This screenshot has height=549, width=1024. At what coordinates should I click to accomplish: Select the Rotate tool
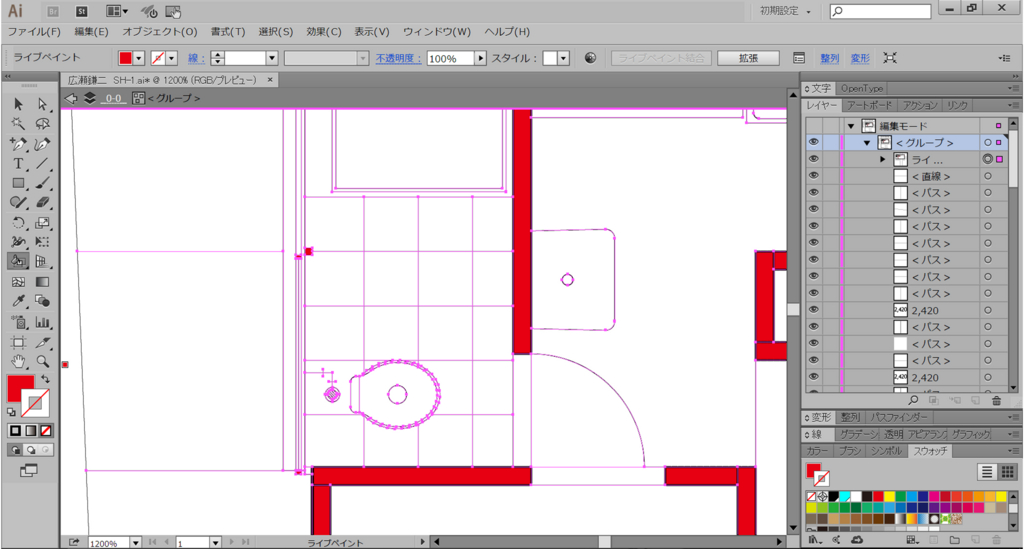point(18,223)
